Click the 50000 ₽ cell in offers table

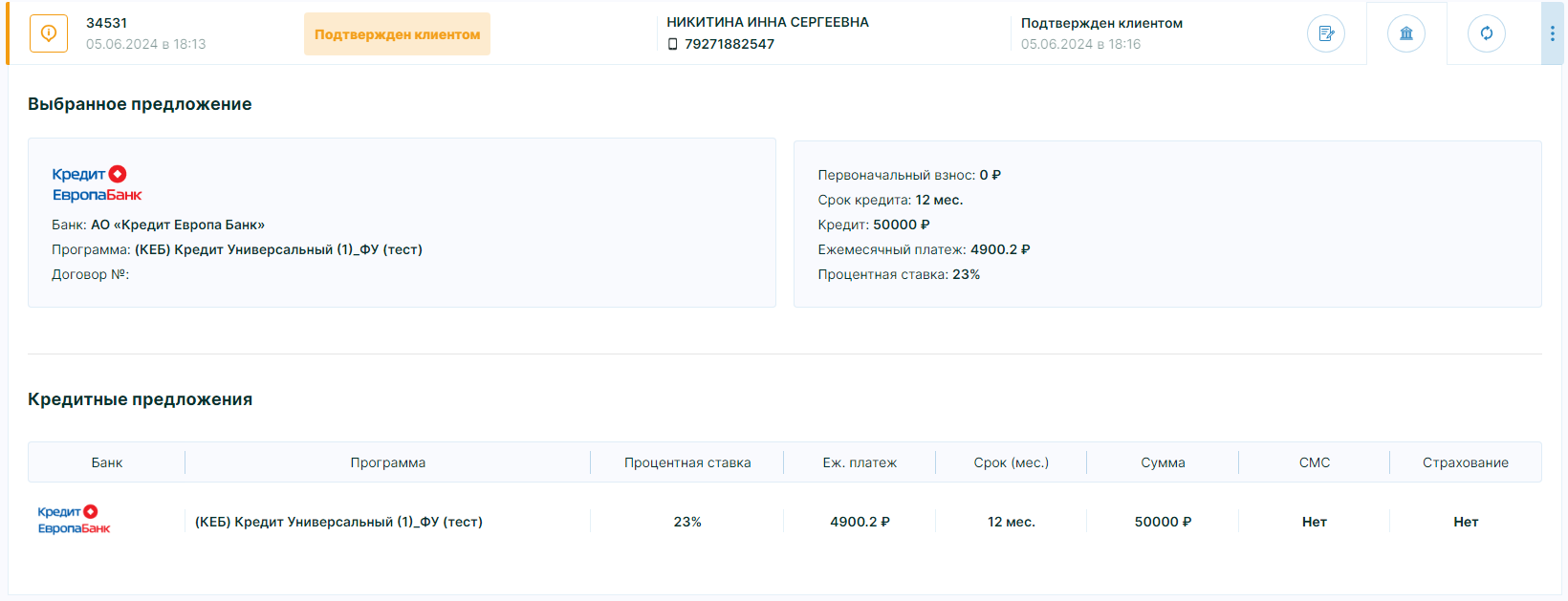[x=1163, y=522]
